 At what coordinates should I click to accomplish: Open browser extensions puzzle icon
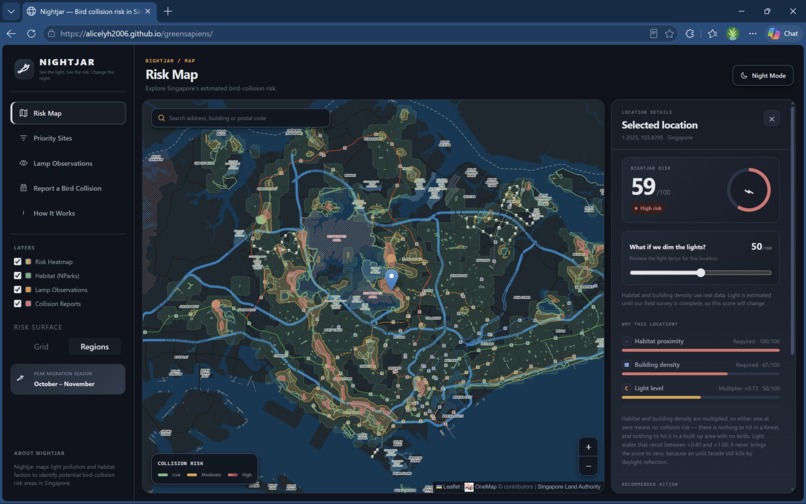click(690, 33)
